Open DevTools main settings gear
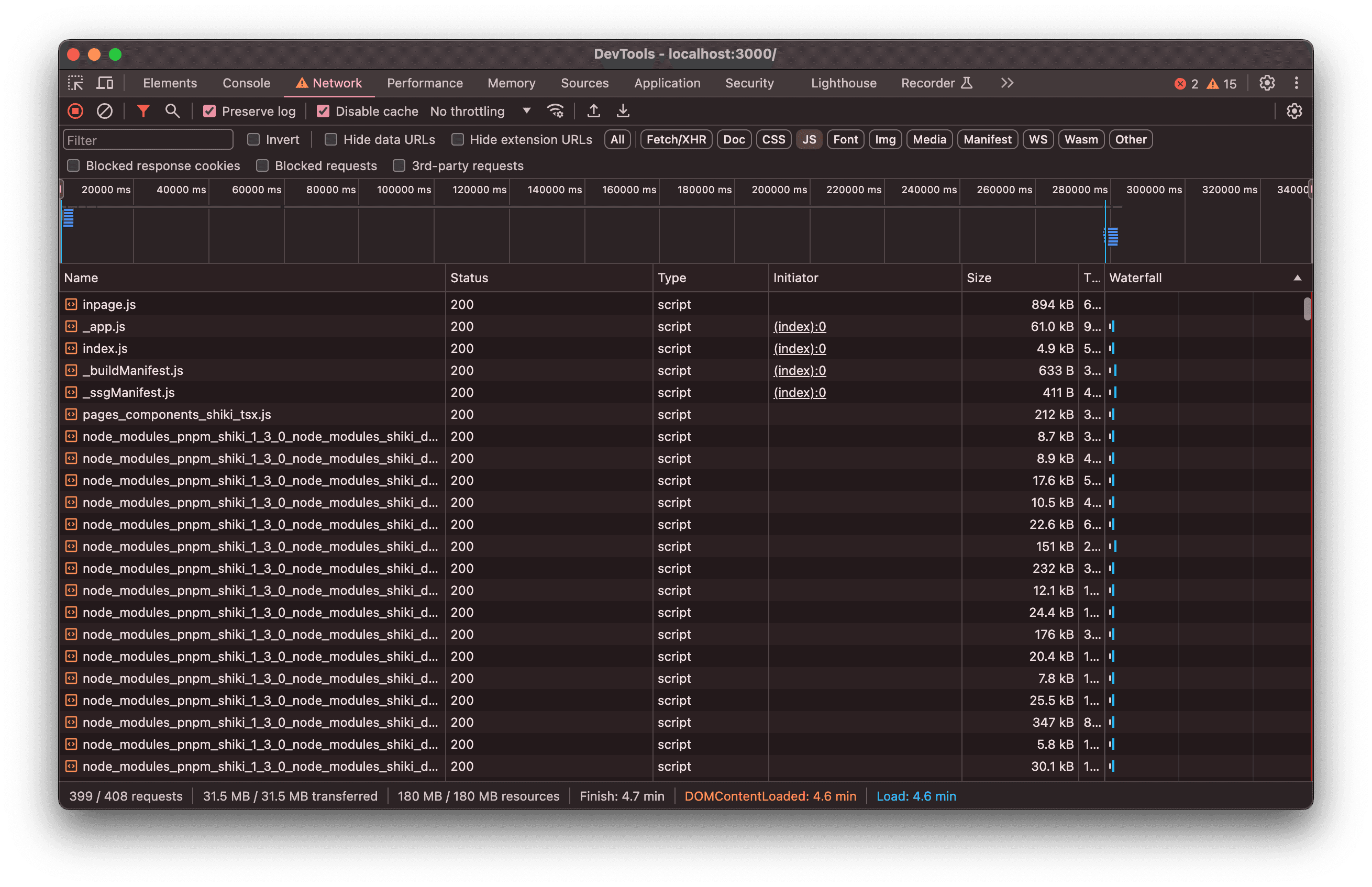This screenshot has width=1372, height=887. point(1267,83)
